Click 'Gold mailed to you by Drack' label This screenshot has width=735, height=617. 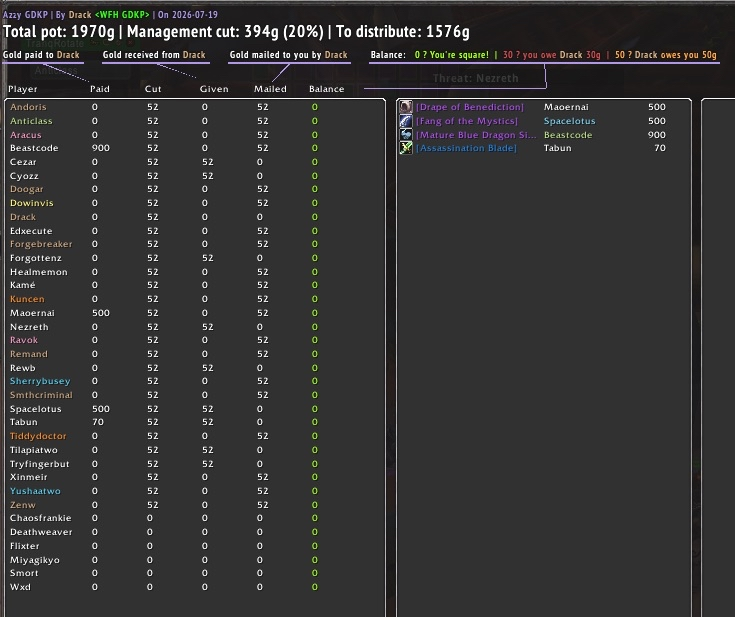coord(289,55)
